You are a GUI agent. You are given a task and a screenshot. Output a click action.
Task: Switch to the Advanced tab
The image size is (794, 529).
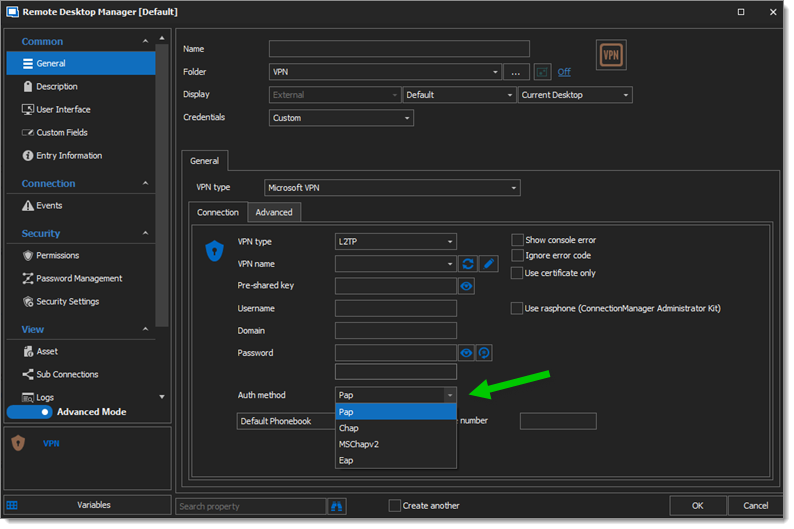pyautogui.click(x=274, y=213)
